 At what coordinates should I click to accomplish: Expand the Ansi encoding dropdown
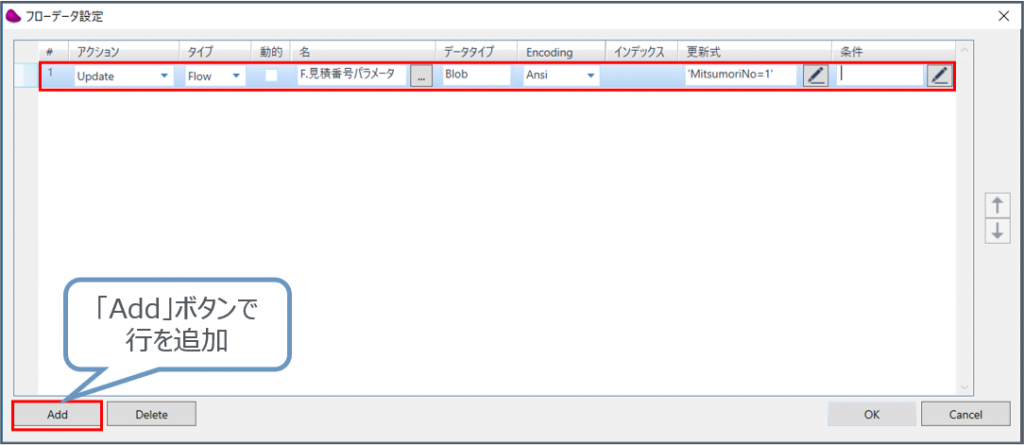pos(590,76)
